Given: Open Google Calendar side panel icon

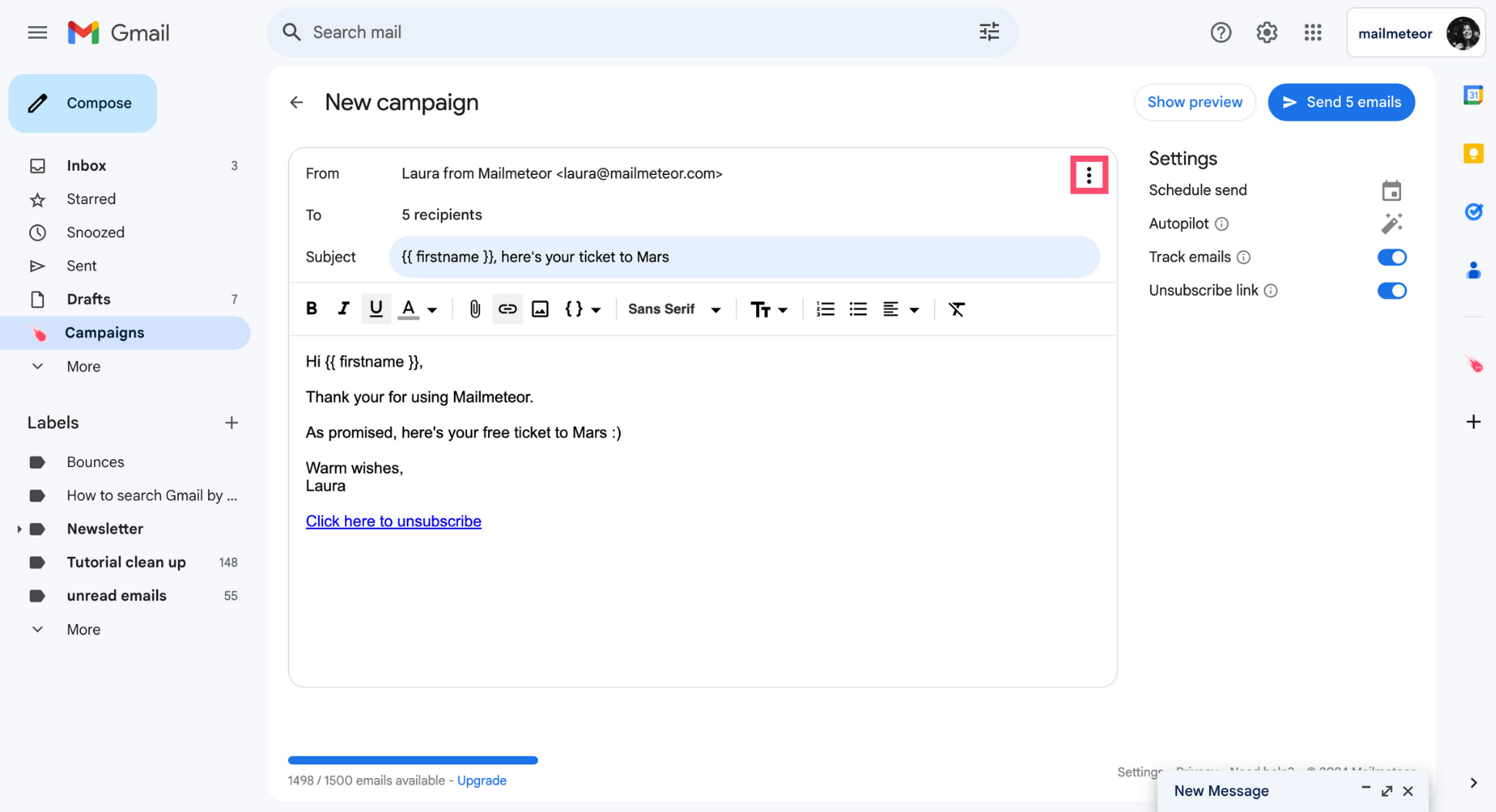Looking at the screenshot, I should point(1473,95).
